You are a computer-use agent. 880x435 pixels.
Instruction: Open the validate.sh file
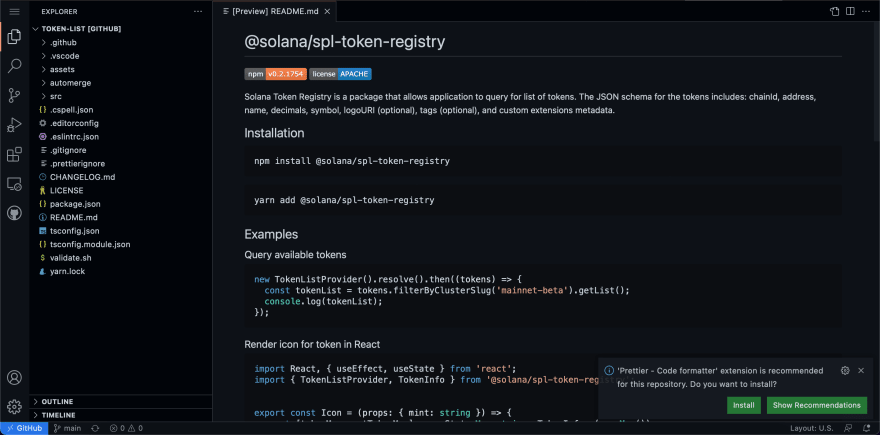point(121,258)
